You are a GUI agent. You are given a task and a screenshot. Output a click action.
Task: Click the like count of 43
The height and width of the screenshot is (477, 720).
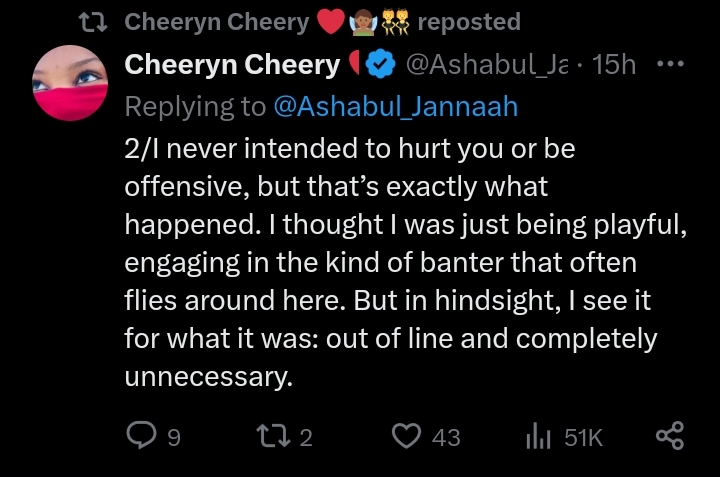pos(446,437)
